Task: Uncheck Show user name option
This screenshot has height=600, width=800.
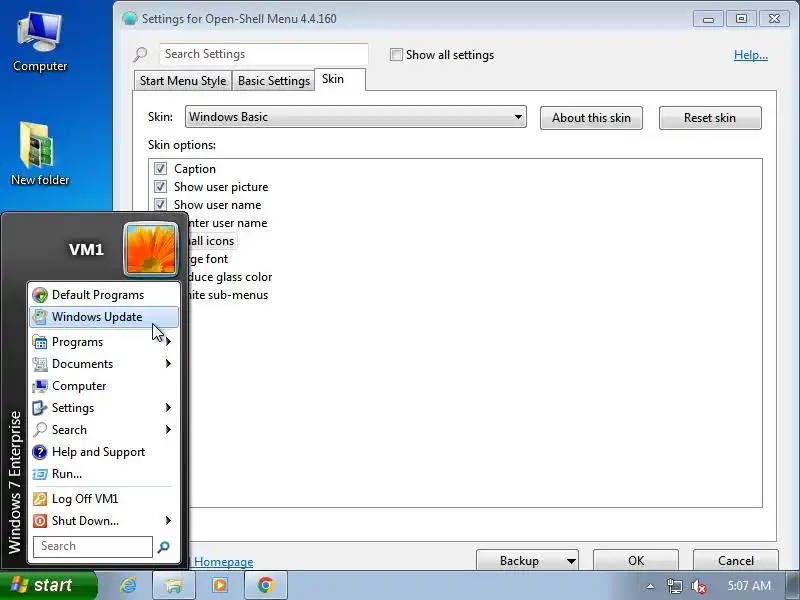Action: (160, 204)
